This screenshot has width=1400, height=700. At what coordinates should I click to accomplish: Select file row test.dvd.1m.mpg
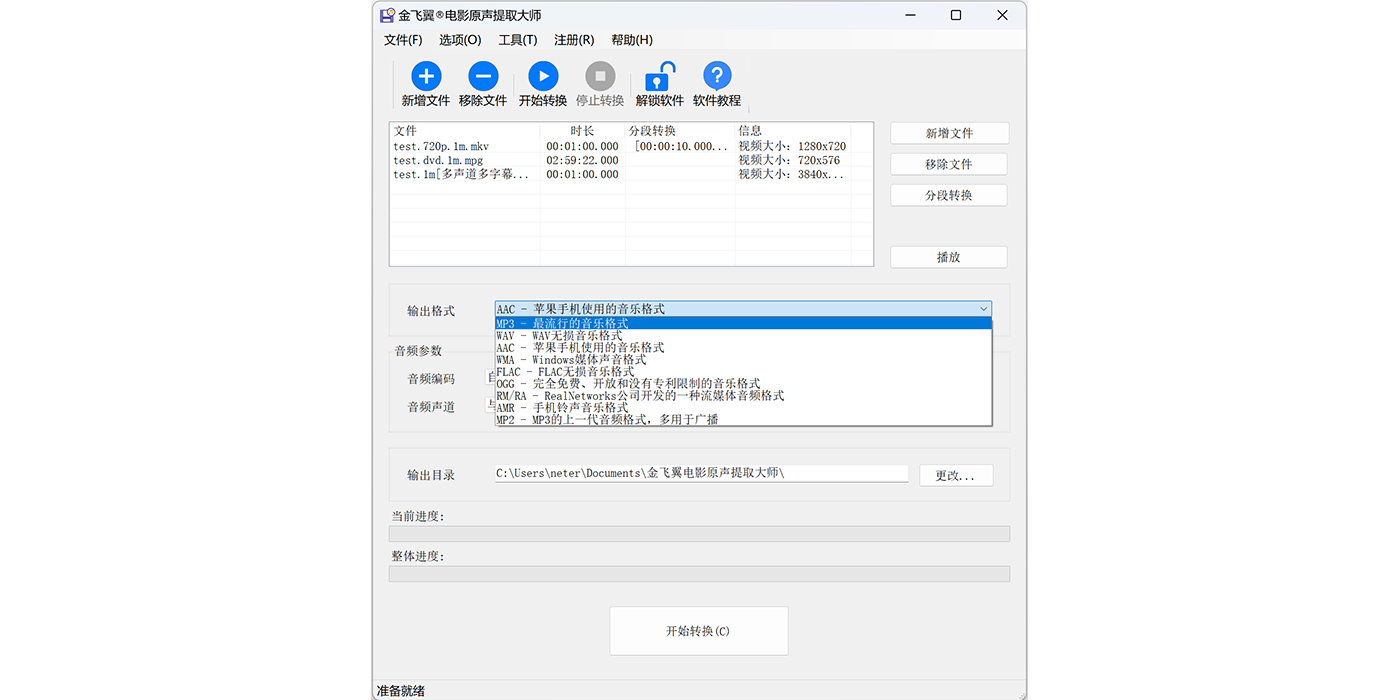pyautogui.click(x=631, y=160)
